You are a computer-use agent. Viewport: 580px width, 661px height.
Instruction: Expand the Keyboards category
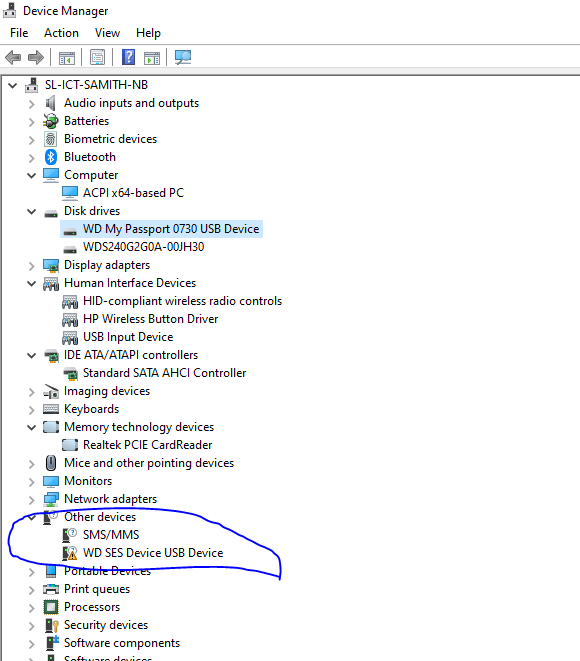coord(32,410)
